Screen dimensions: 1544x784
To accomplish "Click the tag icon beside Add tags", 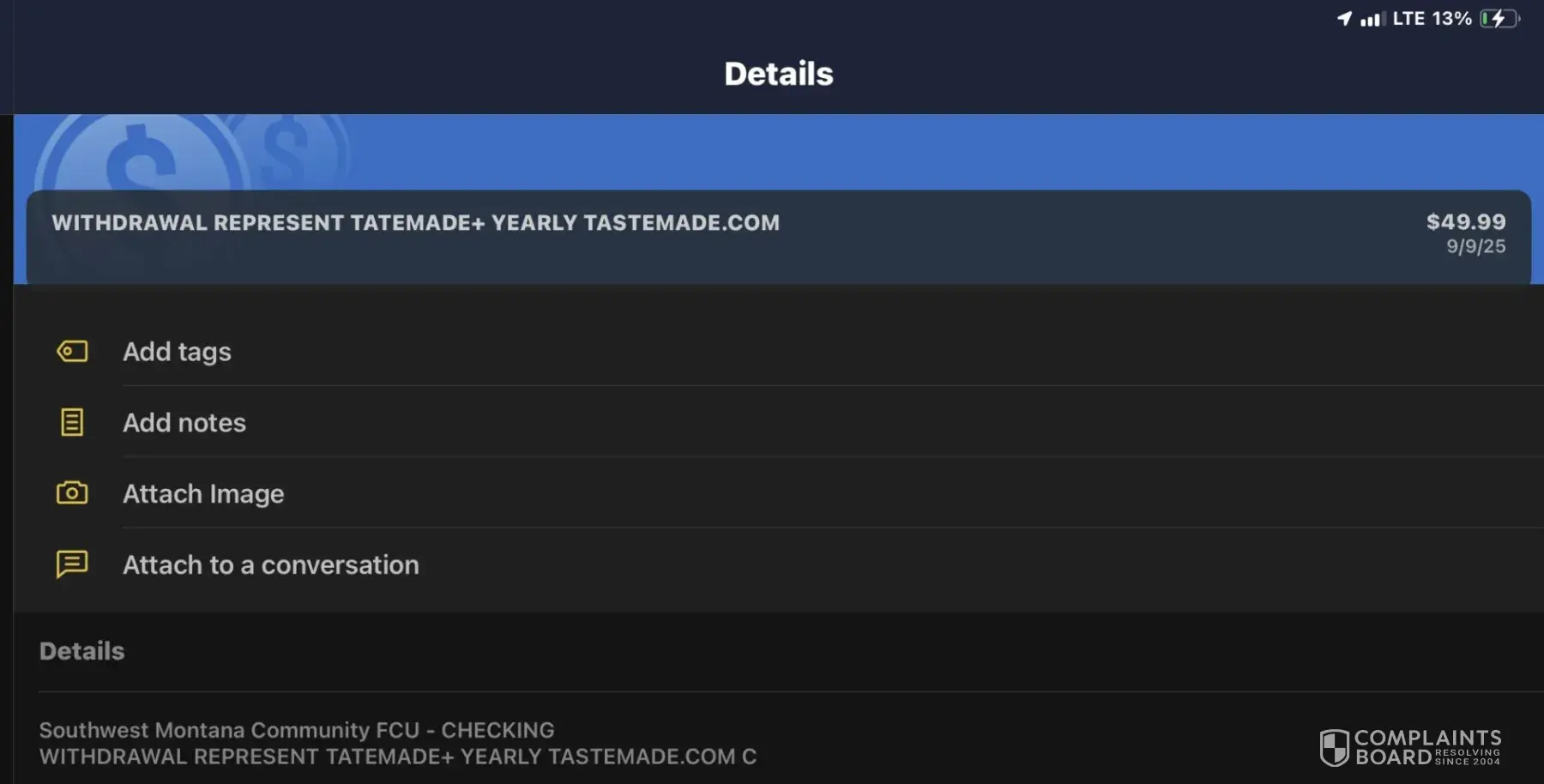I will pyautogui.click(x=72, y=352).
